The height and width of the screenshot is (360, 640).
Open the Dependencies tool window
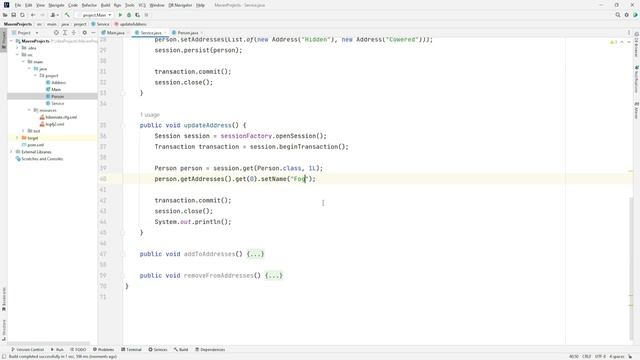(x=210, y=350)
